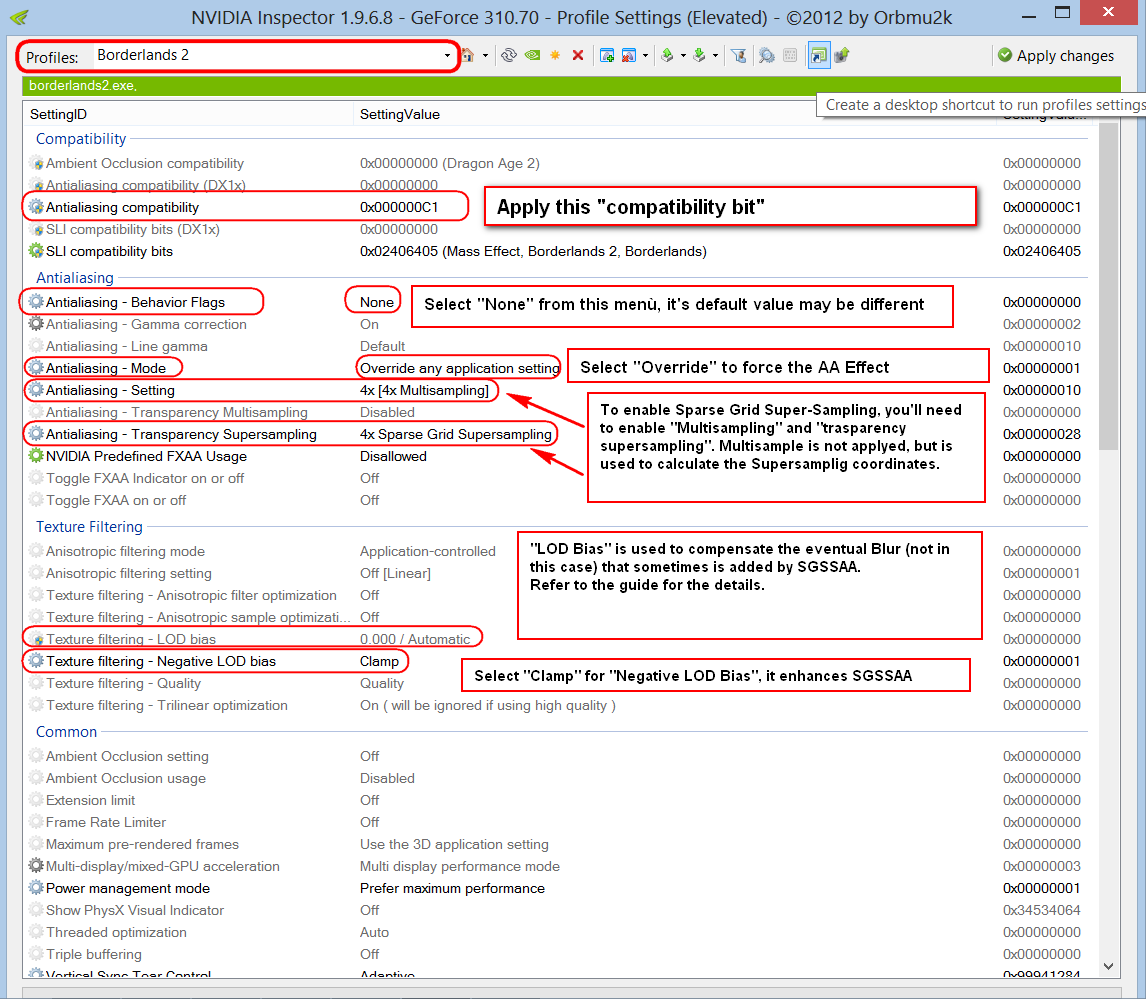This screenshot has width=1146, height=999.
Task: Click gear icon beside Antialiasing - Mode
Action: 36,368
